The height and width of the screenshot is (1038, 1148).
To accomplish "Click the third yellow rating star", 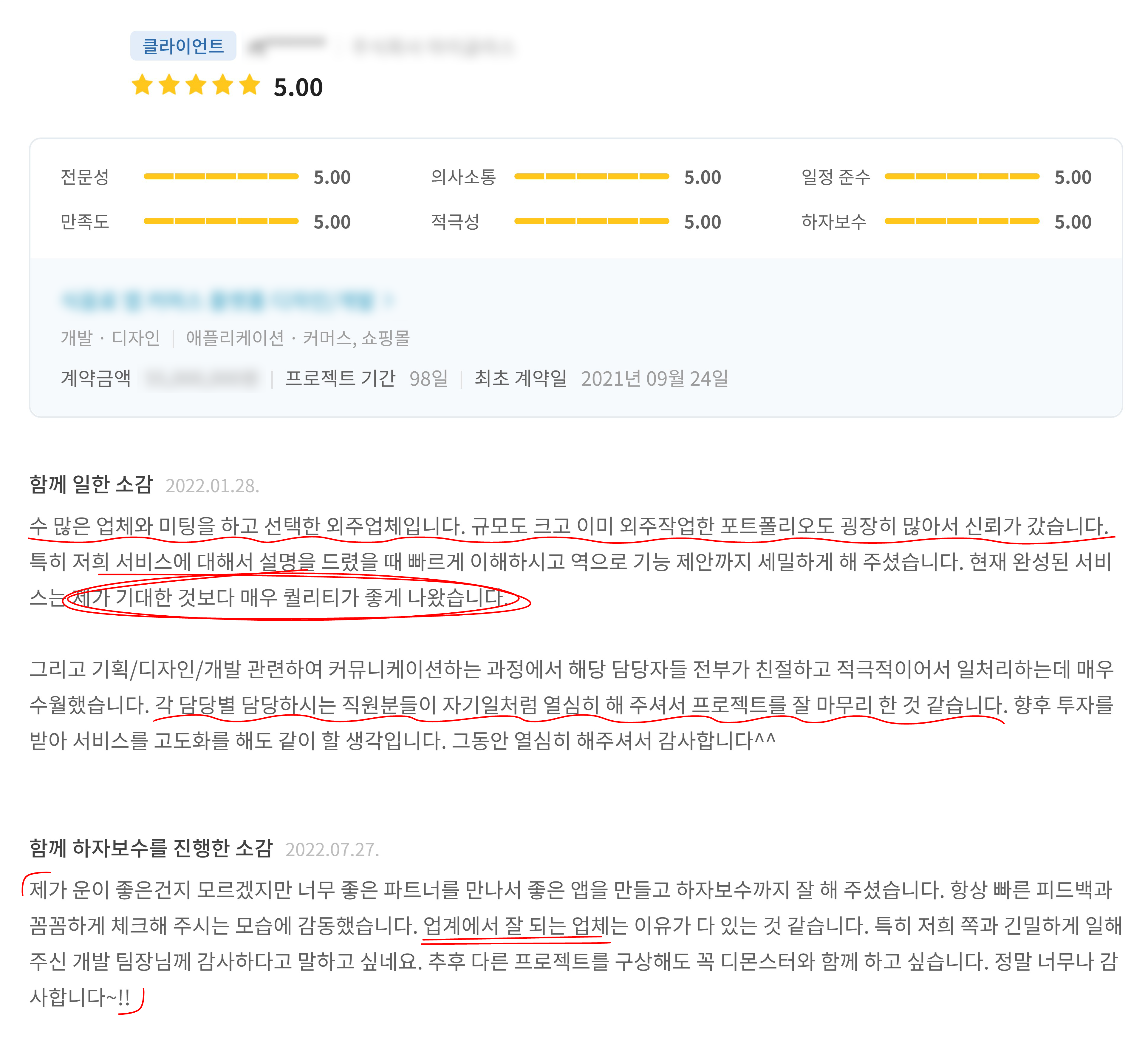I will click(196, 85).
